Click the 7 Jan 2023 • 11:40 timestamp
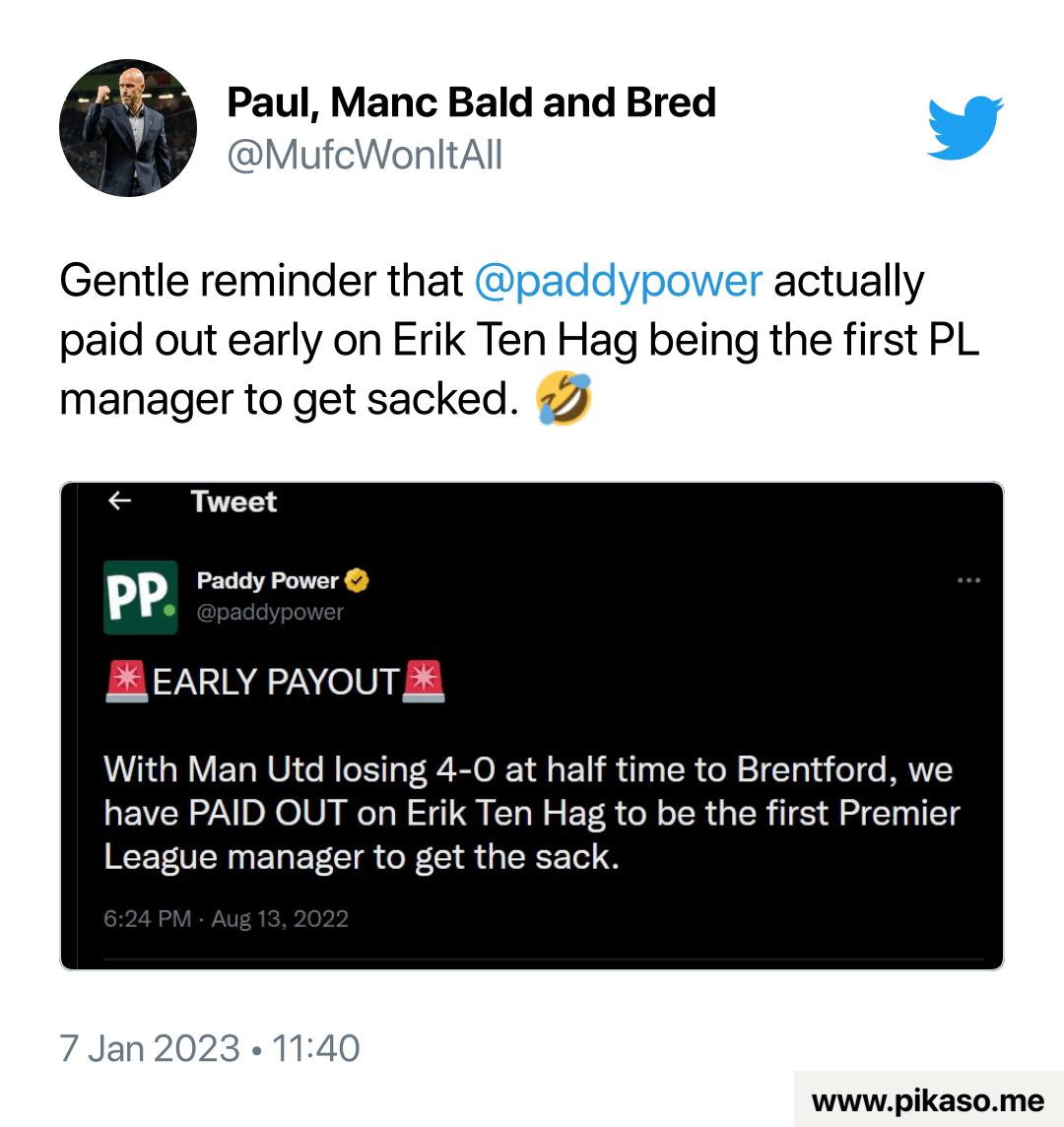 210,1047
